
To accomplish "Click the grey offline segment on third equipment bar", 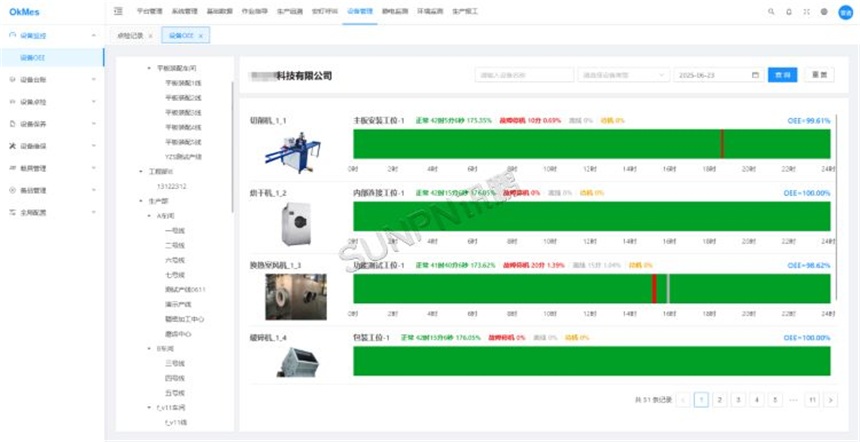I will [668, 288].
